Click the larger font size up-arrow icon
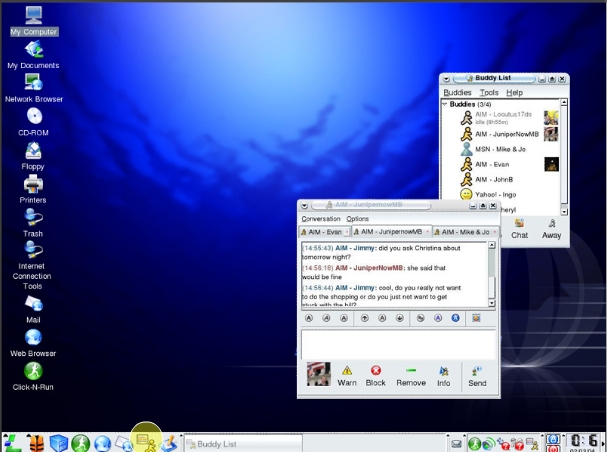Screen dimensions: 607x452 364,318
